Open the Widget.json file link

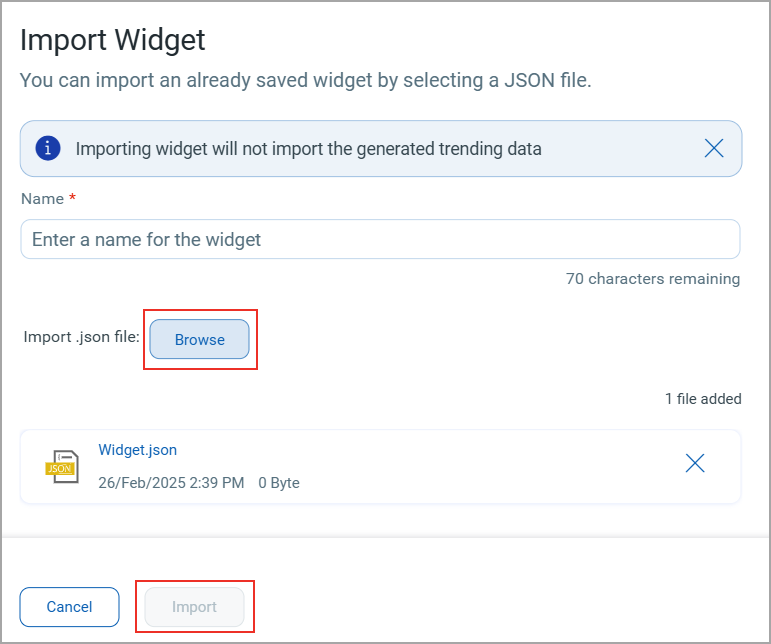(x=138, y=450)
